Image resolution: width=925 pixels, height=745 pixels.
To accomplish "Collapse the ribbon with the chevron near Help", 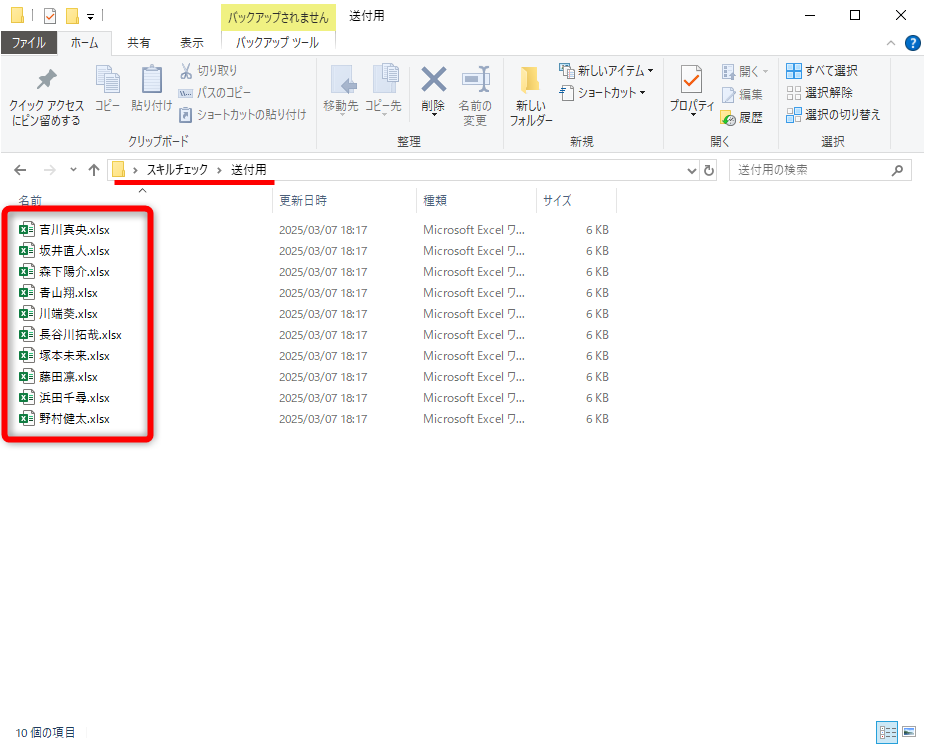I will [889, 42].
